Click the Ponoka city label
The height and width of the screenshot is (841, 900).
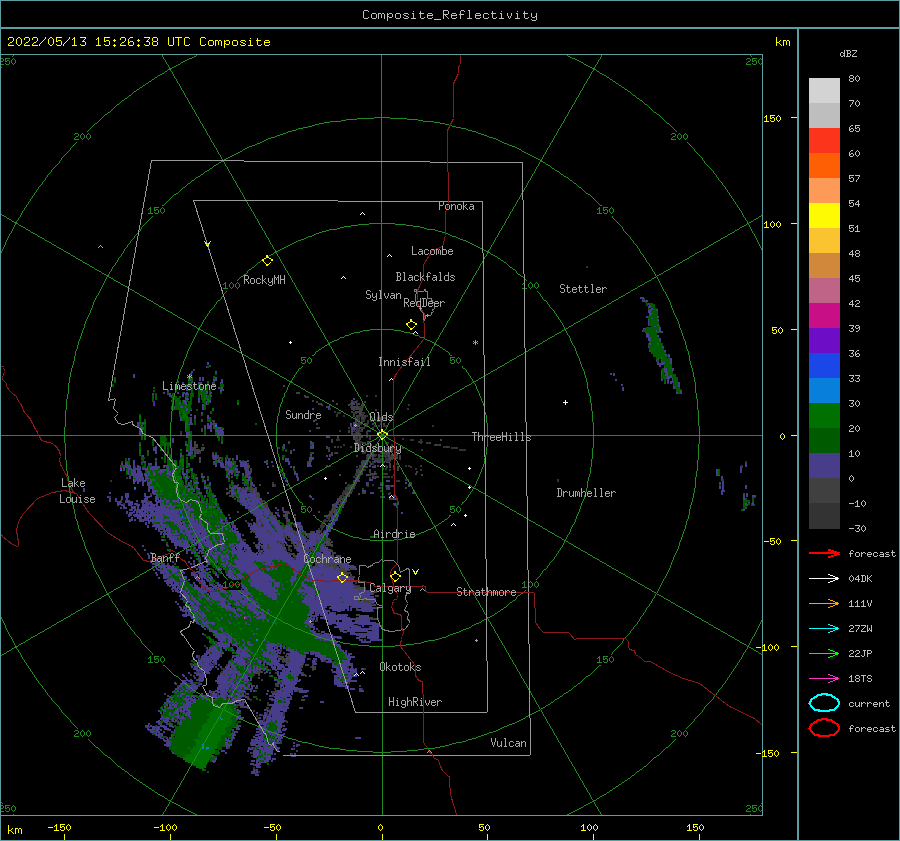tap(456, 206)
